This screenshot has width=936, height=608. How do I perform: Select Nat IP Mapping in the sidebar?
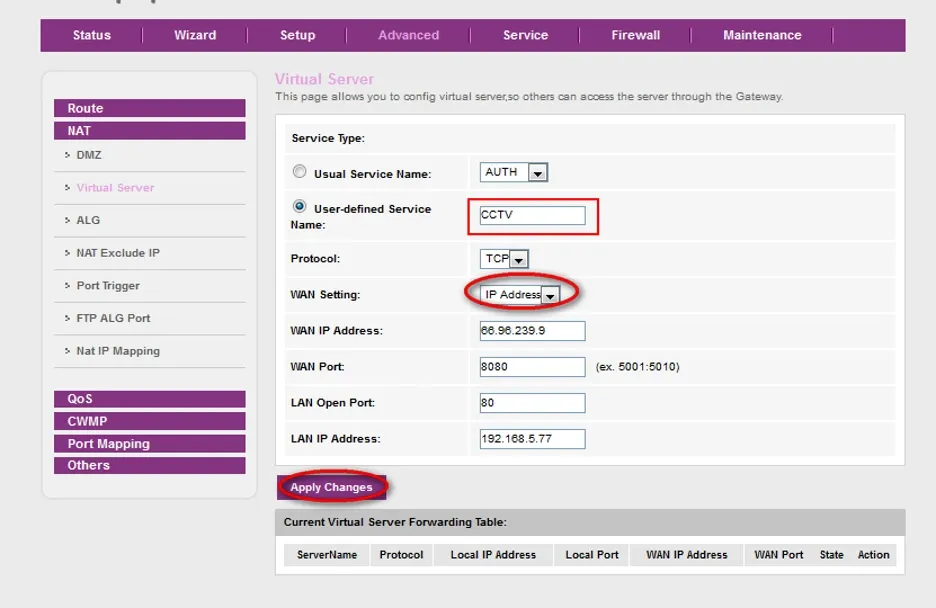click(x=118, y=351)
